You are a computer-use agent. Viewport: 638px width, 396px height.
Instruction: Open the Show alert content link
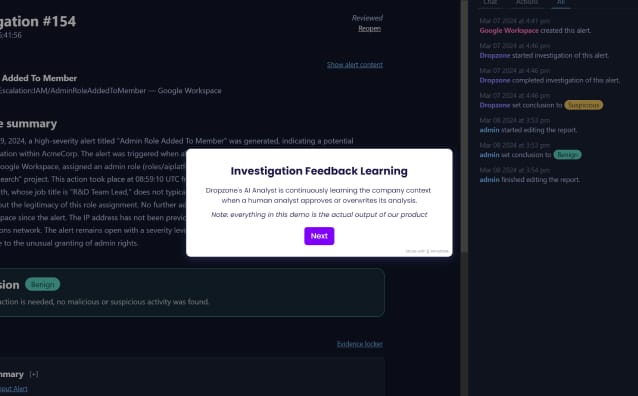click(355, 65)
